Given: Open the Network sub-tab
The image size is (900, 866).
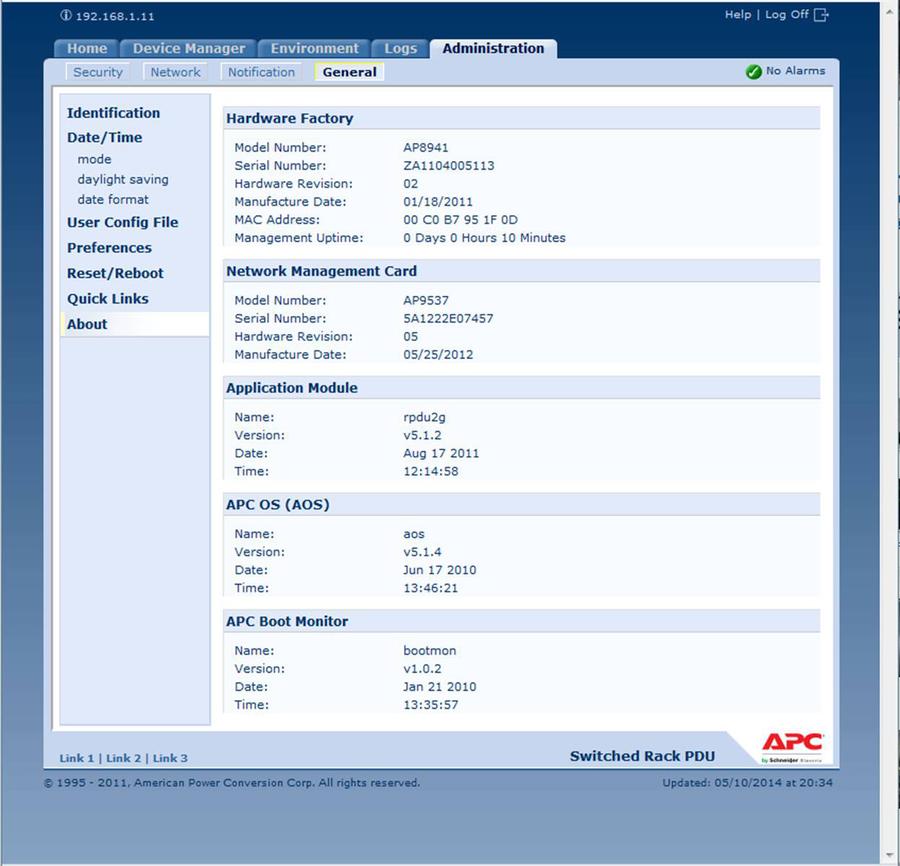Looking at the screenshot, I should [x=176, y=72].
